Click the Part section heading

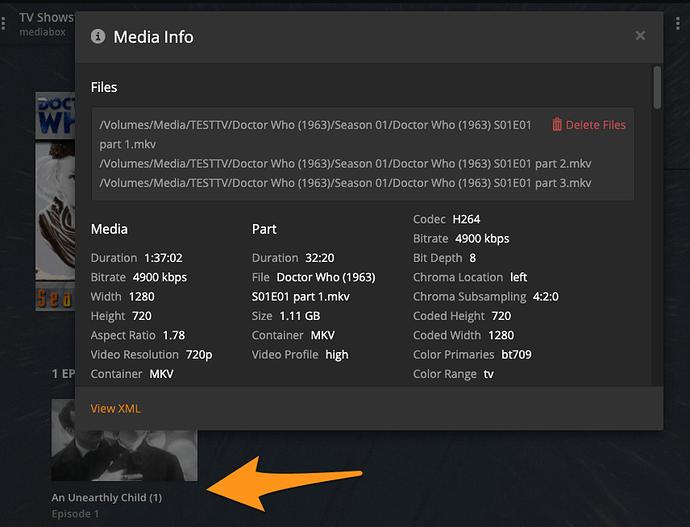click(x=264, y=229)
